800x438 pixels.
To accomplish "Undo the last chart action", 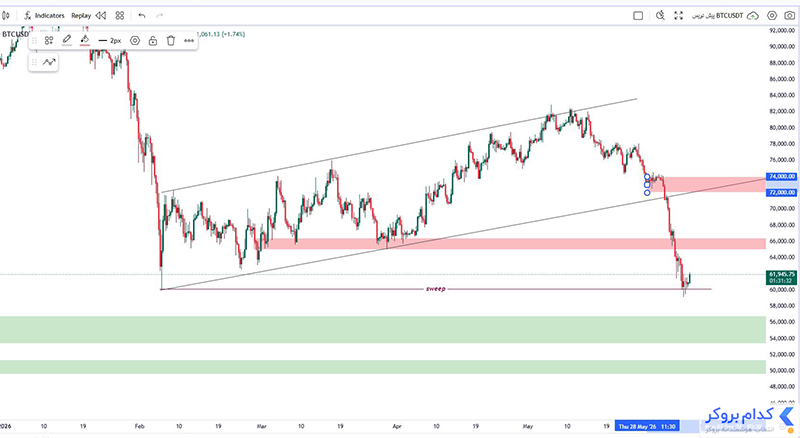I will (142, 16).
